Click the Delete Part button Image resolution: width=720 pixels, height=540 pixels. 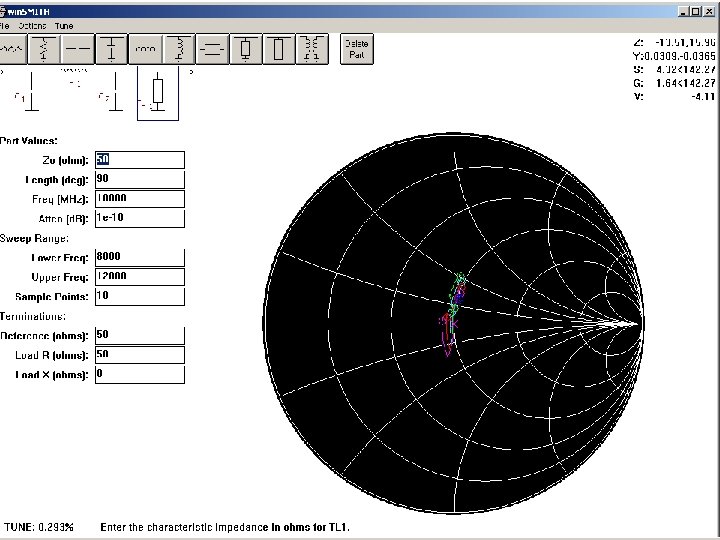357,49
